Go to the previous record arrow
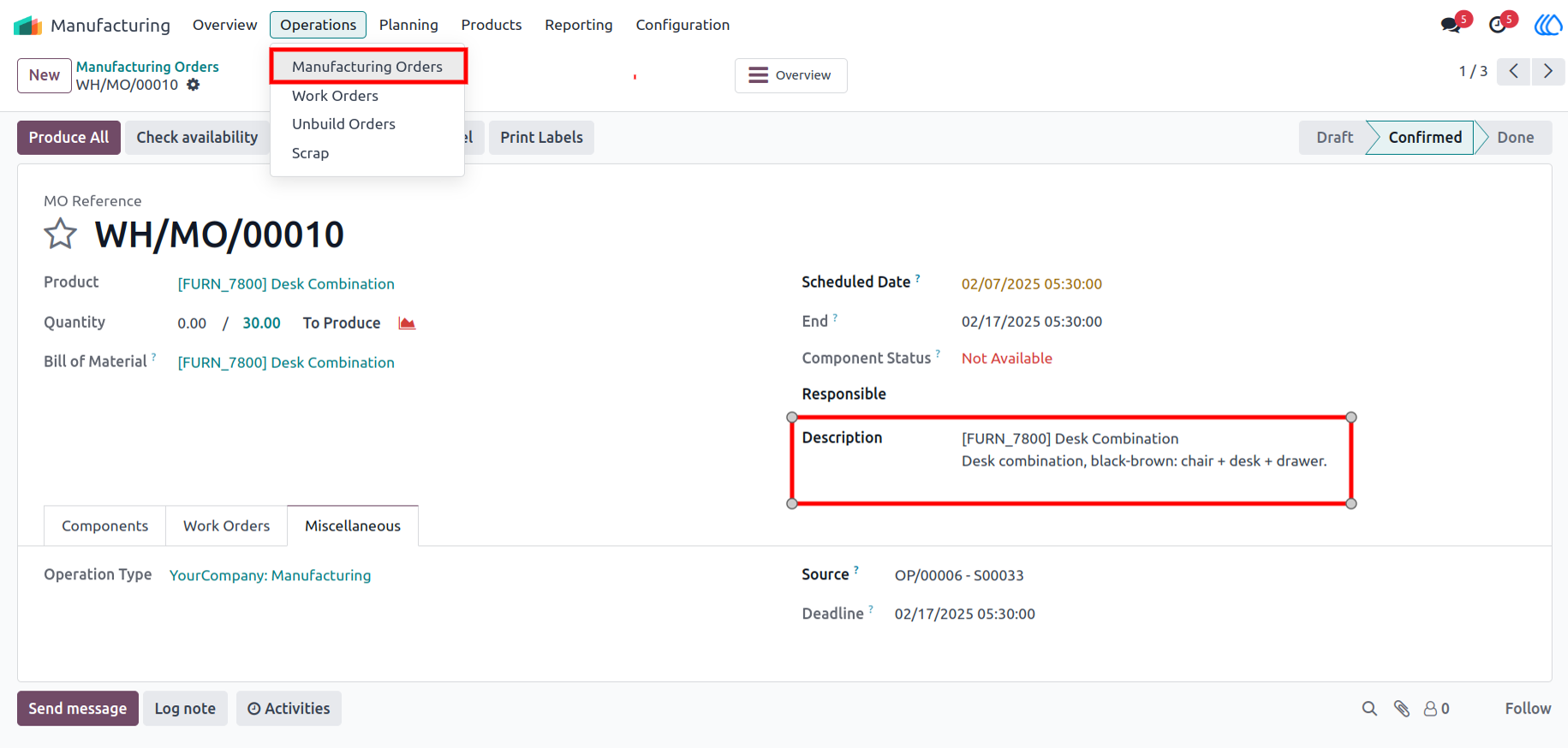 (1514, 71)
